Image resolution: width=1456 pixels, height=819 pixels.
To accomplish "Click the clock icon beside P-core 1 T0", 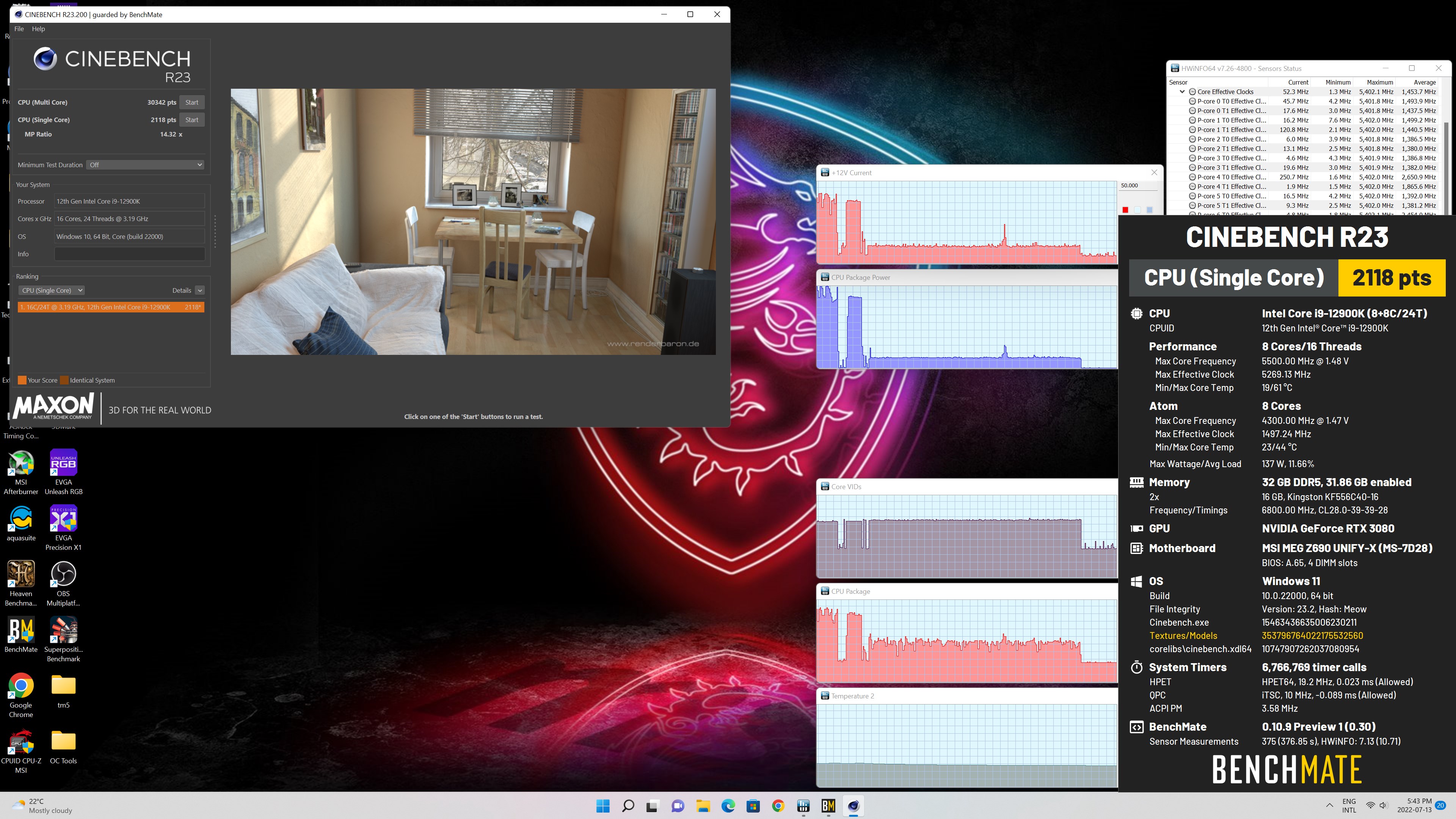I will click(x=1192, y=121).
